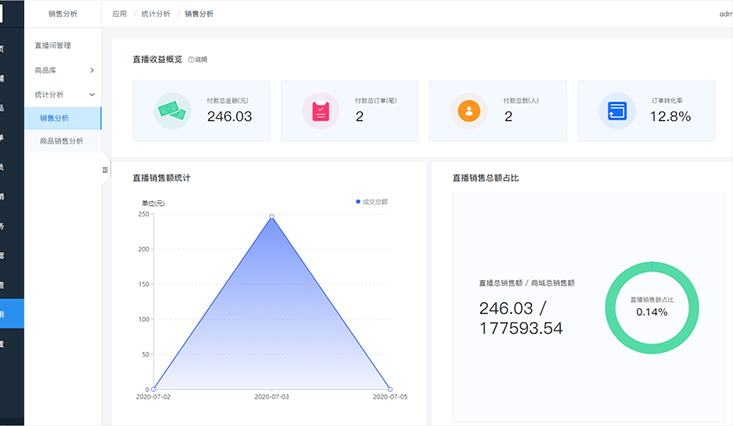Image resolution: width=733 pixels, height=426 pixels.
Task: Click the green money icon for total payment
Action: pos(172,111)
